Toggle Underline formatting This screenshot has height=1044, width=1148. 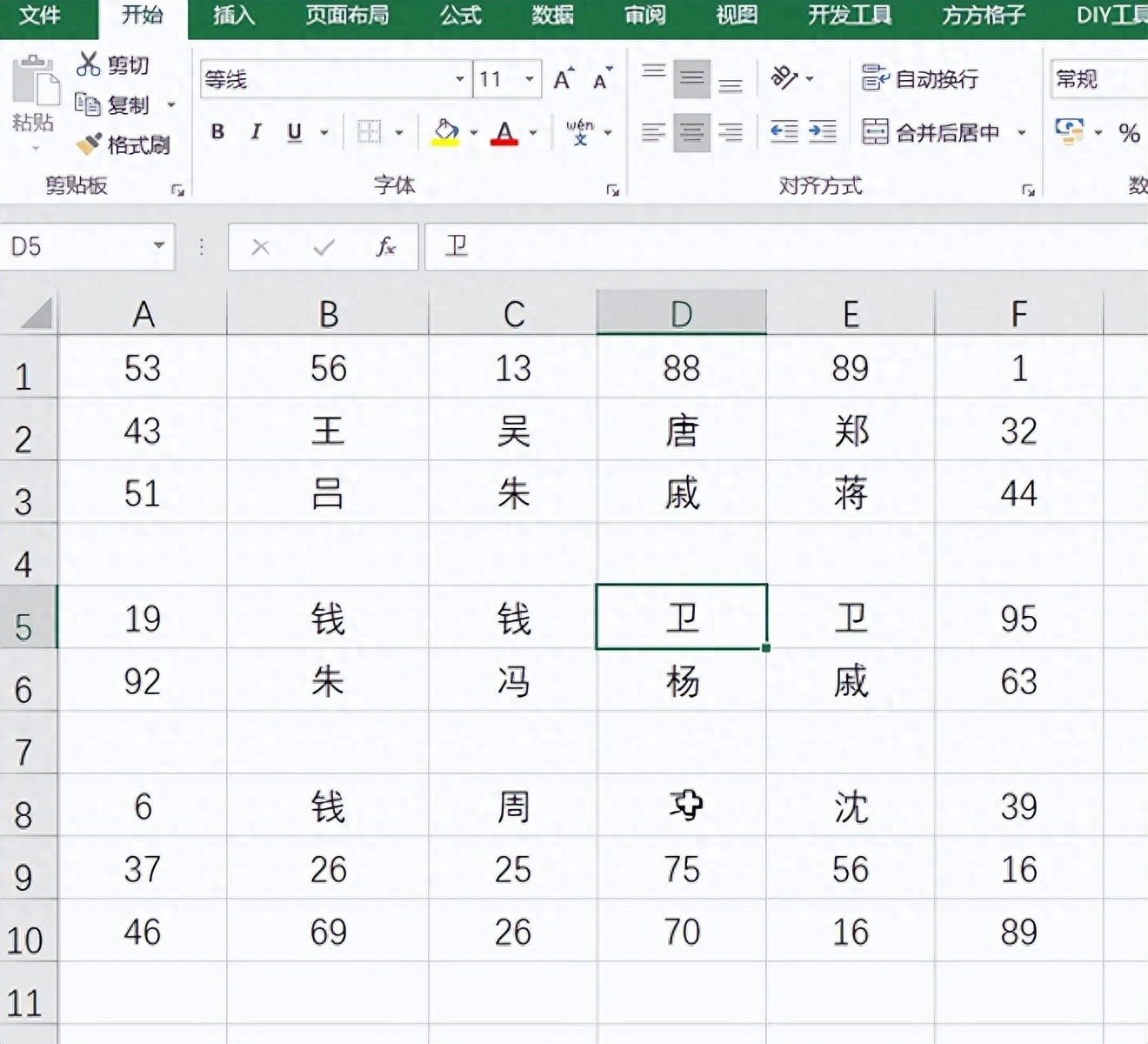[x=295, y=132]
